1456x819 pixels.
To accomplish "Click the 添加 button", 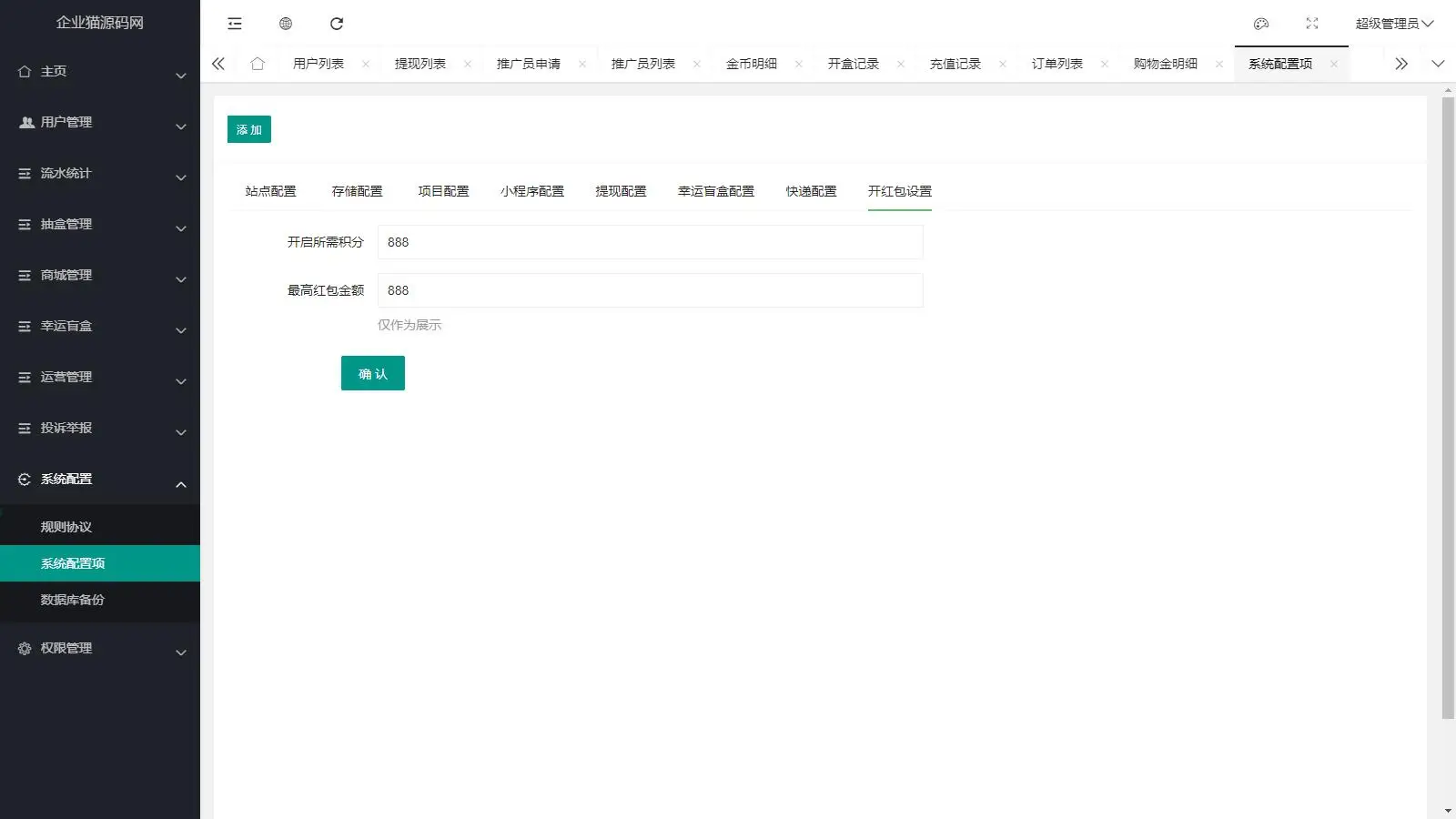I will coord(248,129).
